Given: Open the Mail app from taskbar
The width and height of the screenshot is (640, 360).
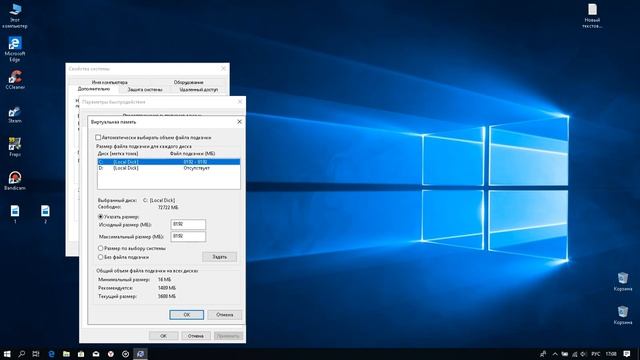Looking at the screenshot, I should click(x=96, y=354).
